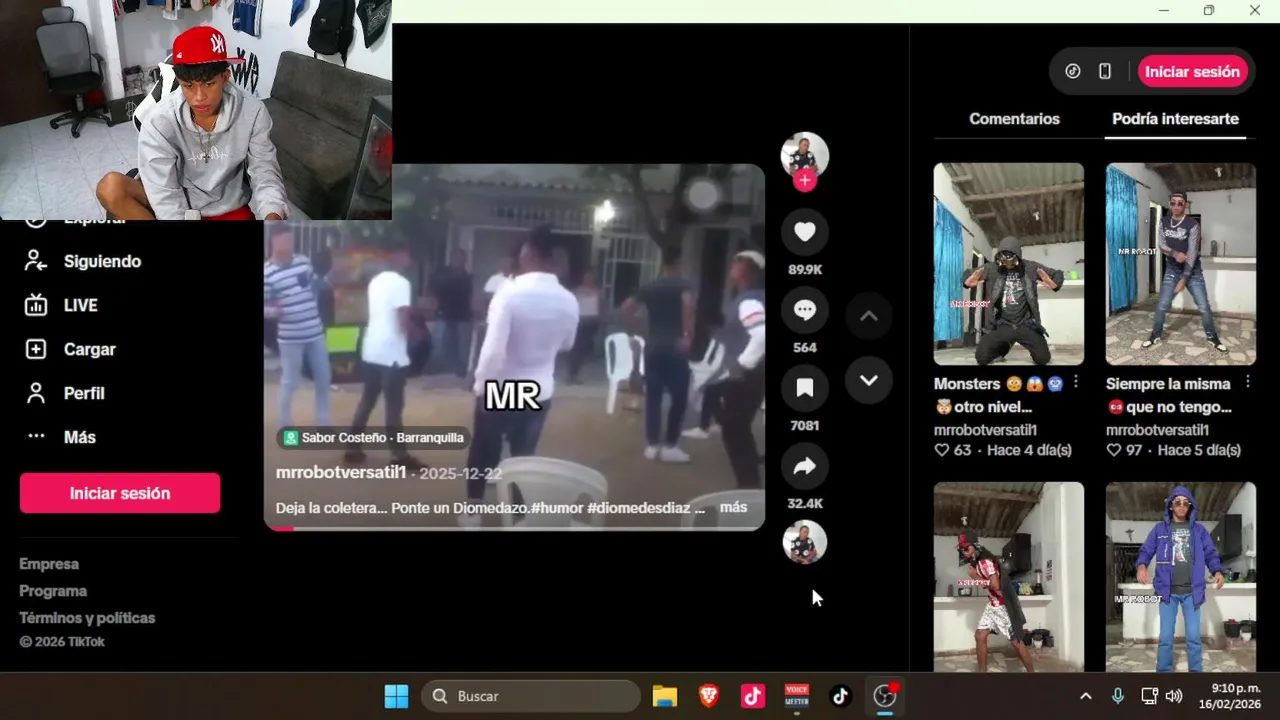Open video thumbnail with red cap dancer
Screen dimensions: 1280x720
point(1008,576)
